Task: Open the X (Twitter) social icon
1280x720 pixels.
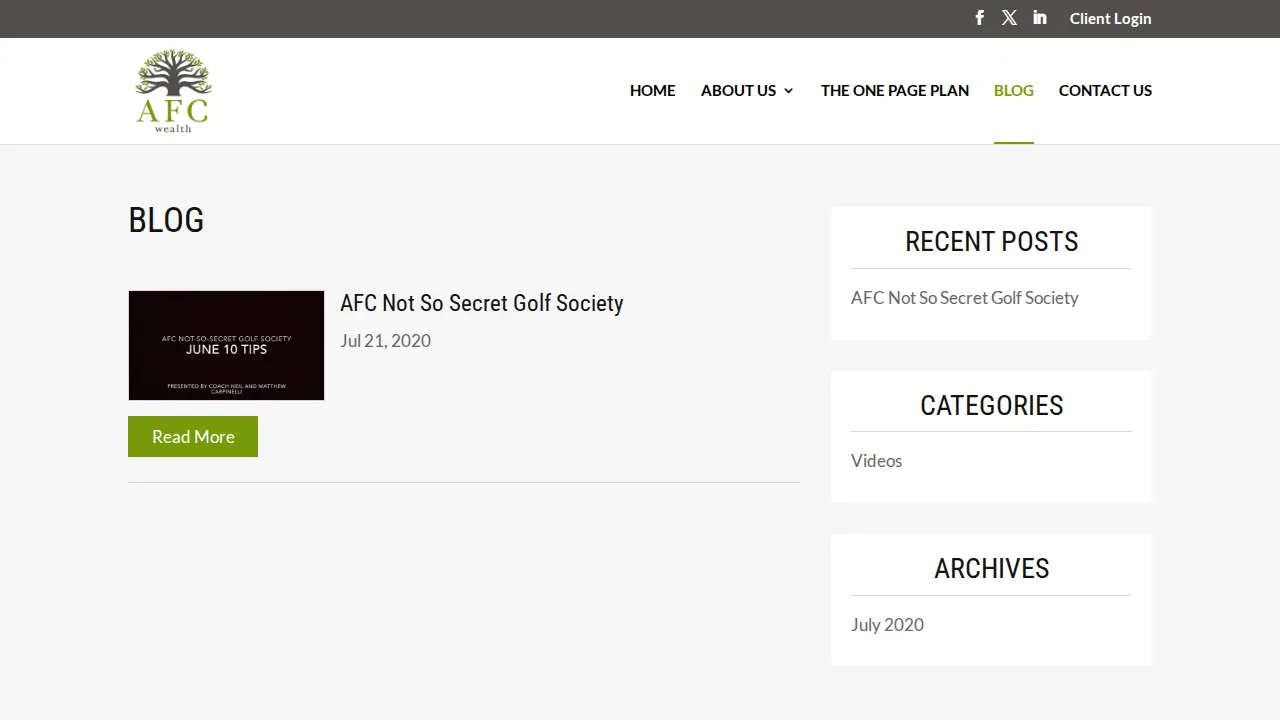Action: pyautogui.click(x=1010, y=18)
